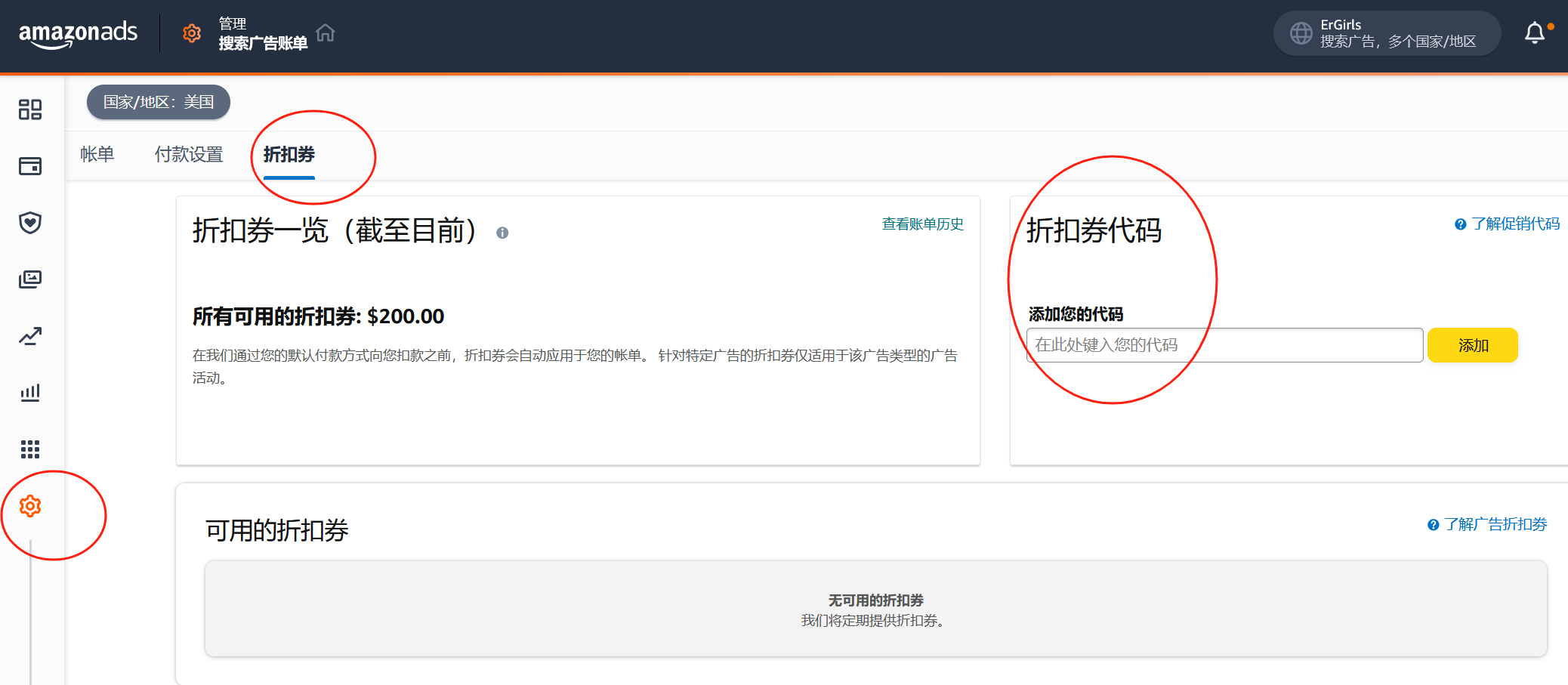This screenshot has height=685, width=1568.
Task: Open the apps grid icon in sidebar
Action: click(x=30, y=449)
